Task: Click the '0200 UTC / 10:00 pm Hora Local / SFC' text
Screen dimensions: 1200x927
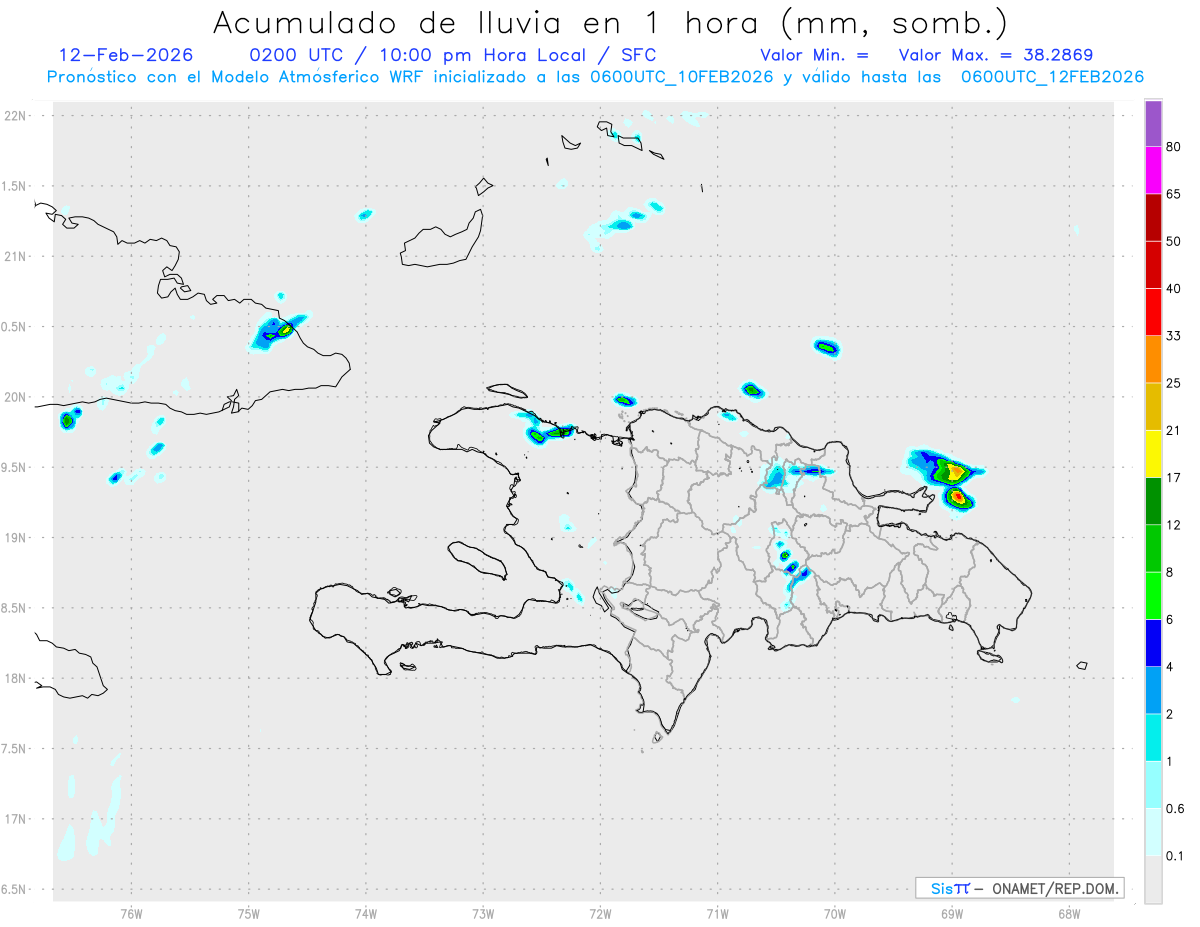Action: [x=452, y=55]
